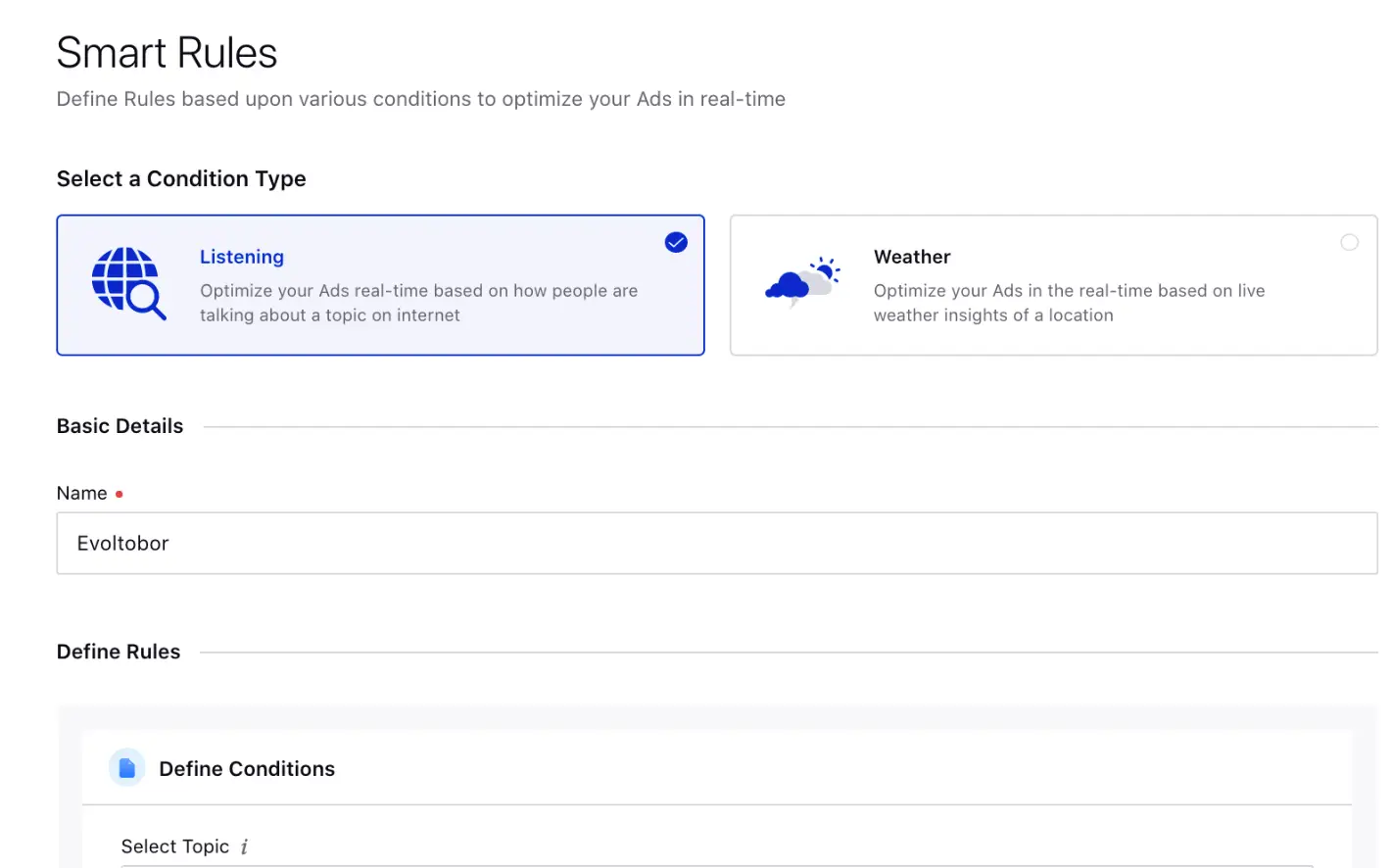Click the Select a Condition Type heading

[x=181, y=178]
